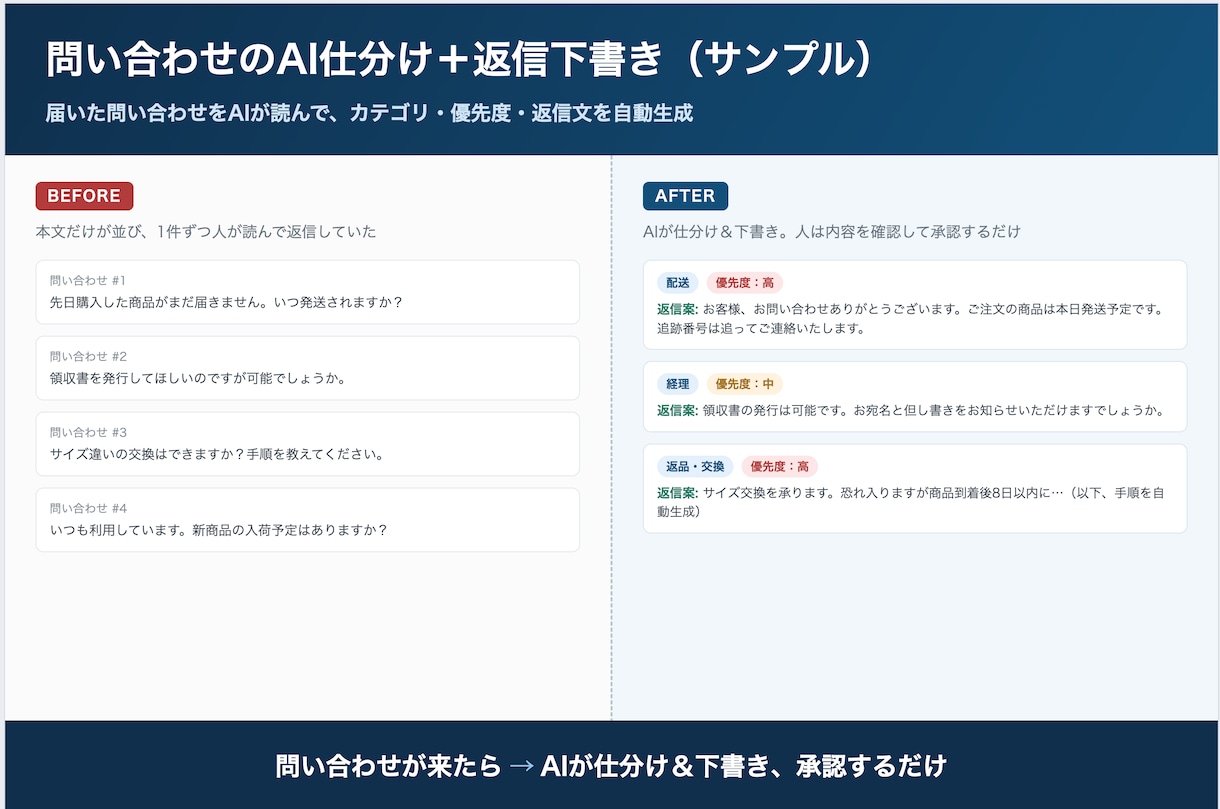Click the red BEFORE badge

(84, 196)
